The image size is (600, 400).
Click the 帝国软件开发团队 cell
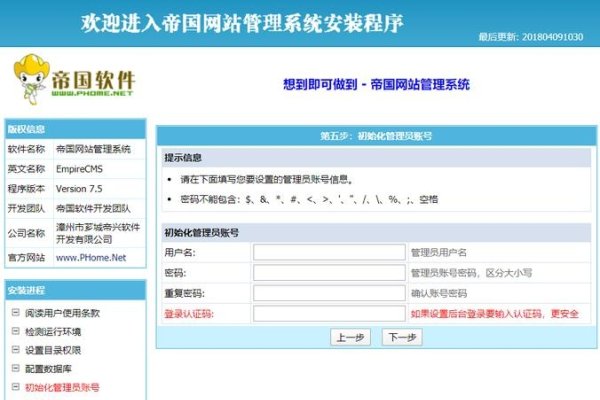93,209
